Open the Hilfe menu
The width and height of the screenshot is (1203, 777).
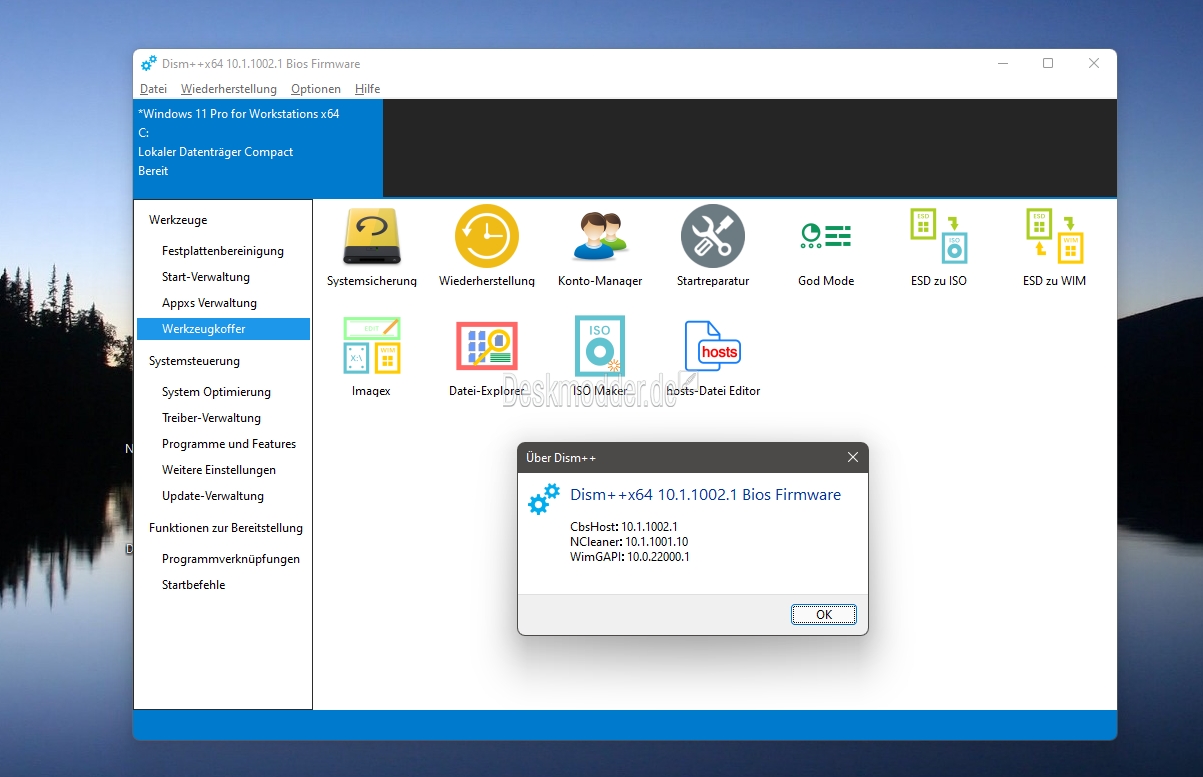[x=367, y=89]
